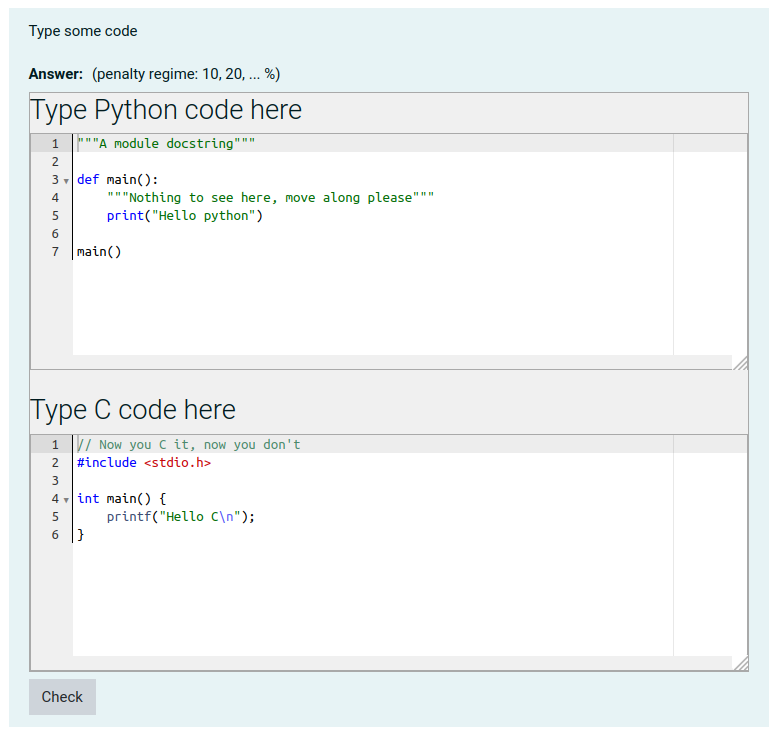This screenshot has height=735, width=779.
Task: Place cursor on the module docstring line
Action: (x=166, y=144)
